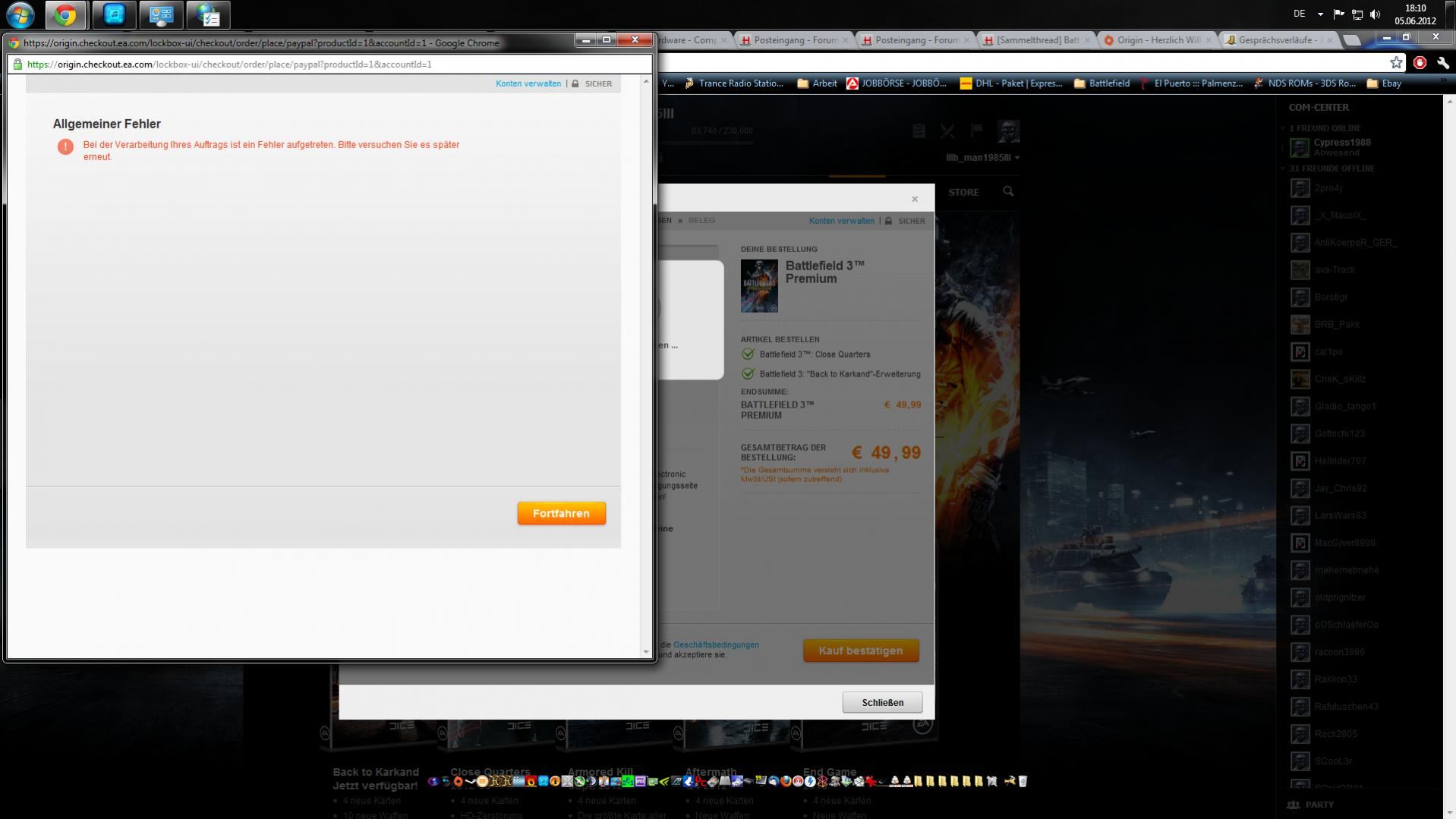Confirm purchase with 'Kauf bestätigen' button

pyautogui.click(x=861, y=650)
